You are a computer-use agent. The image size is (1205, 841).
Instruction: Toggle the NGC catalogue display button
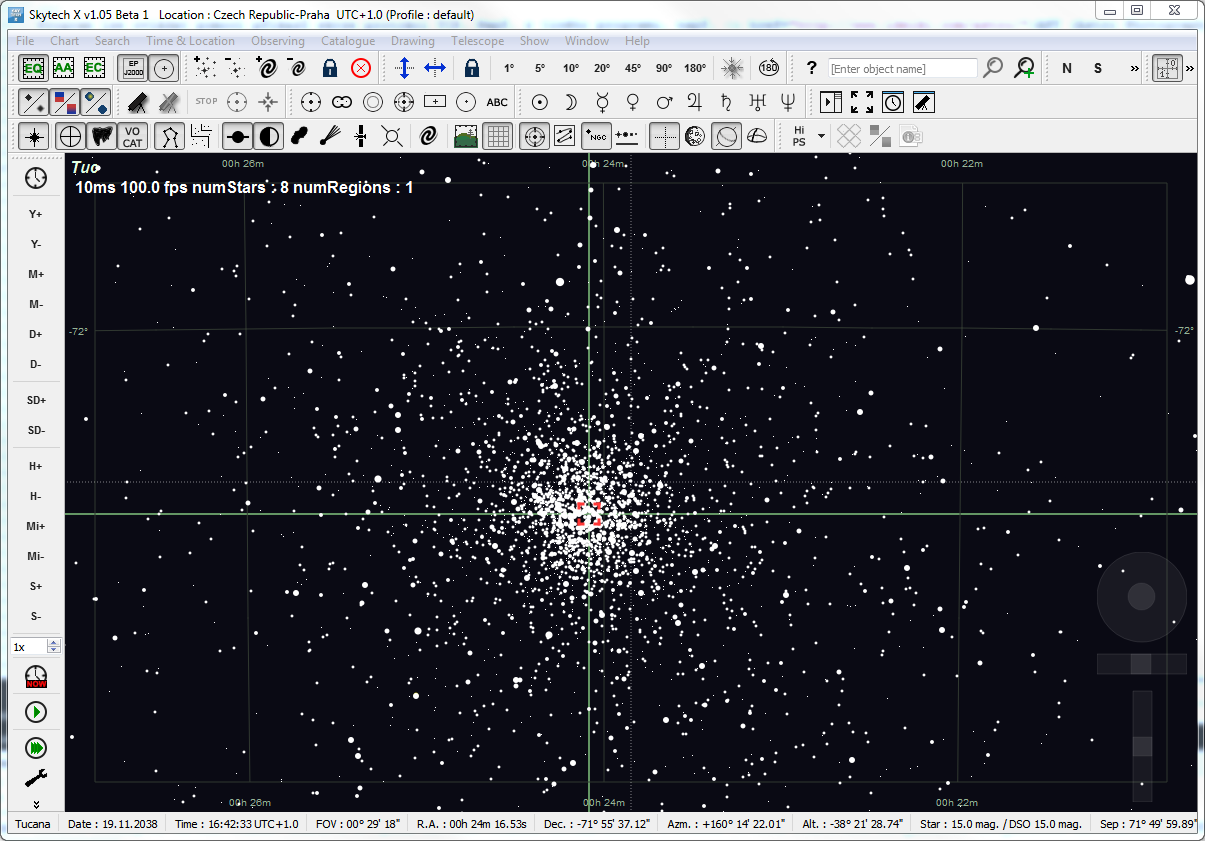point(598,137)
